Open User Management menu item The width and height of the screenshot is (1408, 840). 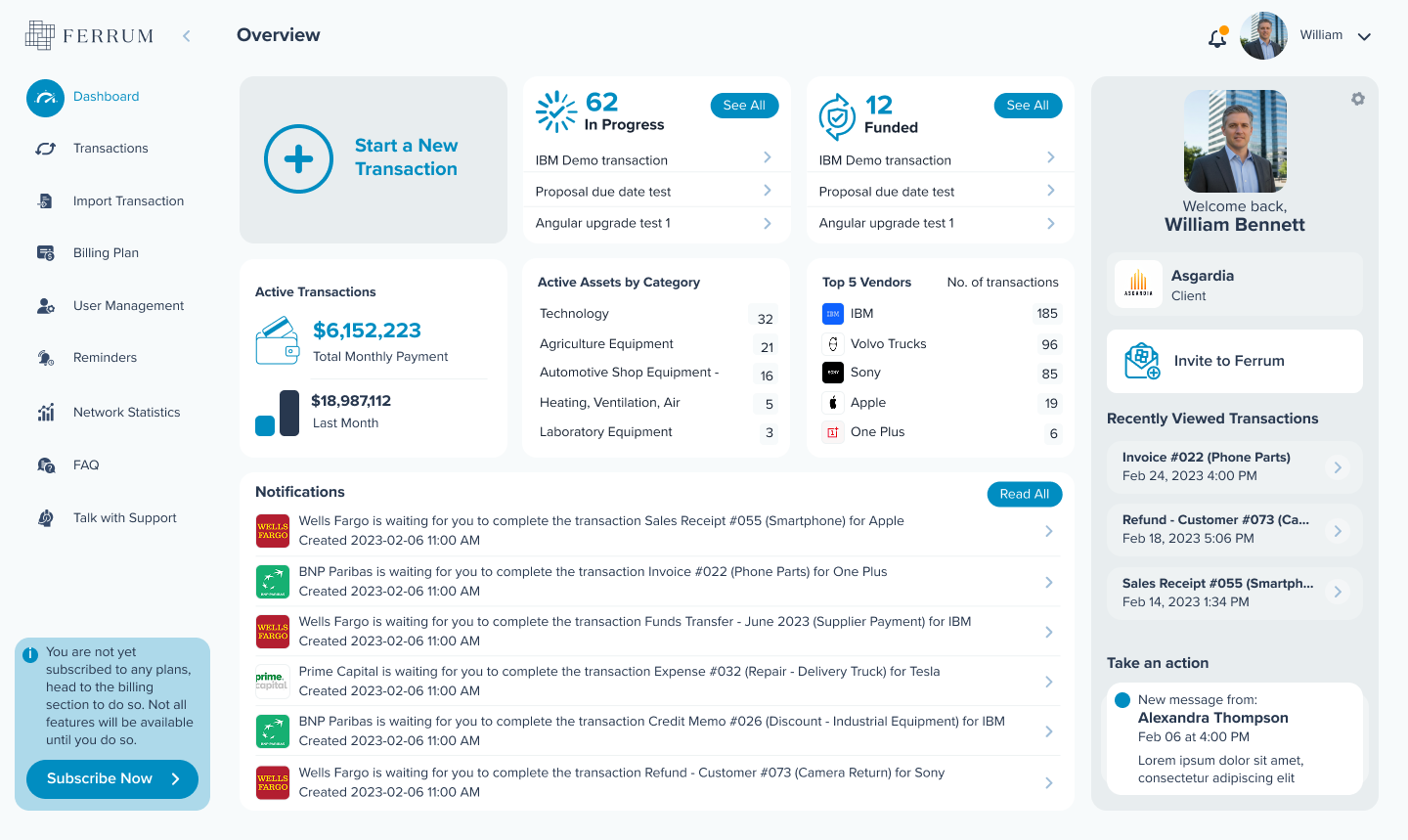(x=128, y=306)
